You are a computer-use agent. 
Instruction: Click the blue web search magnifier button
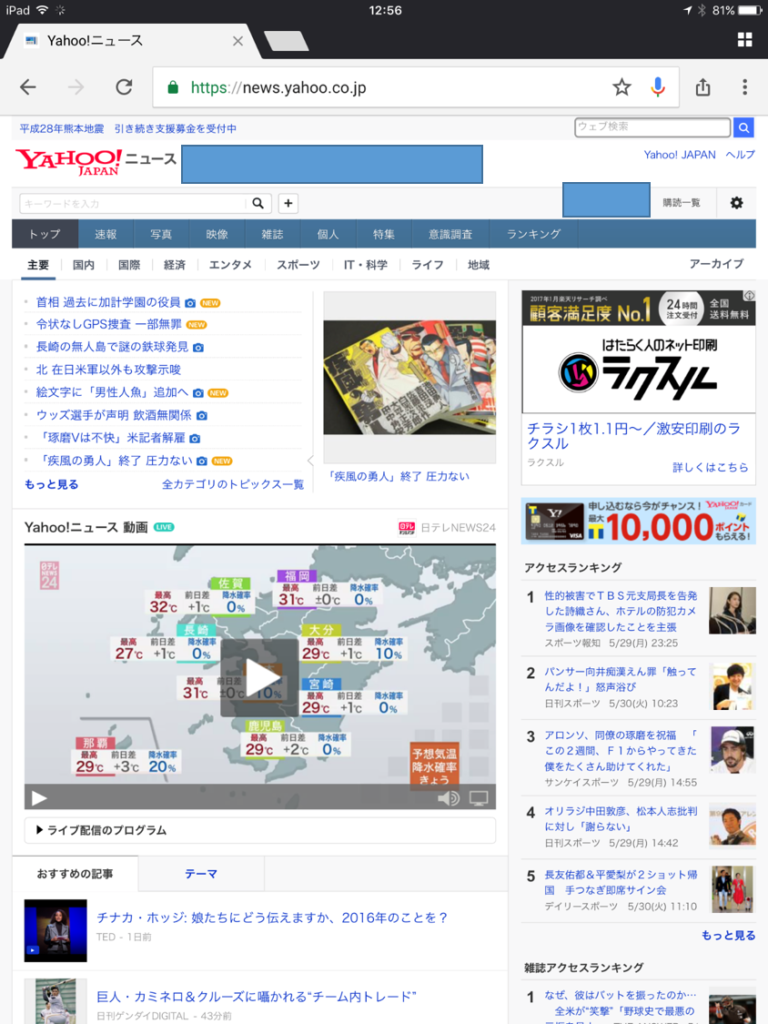click(743, 127)
